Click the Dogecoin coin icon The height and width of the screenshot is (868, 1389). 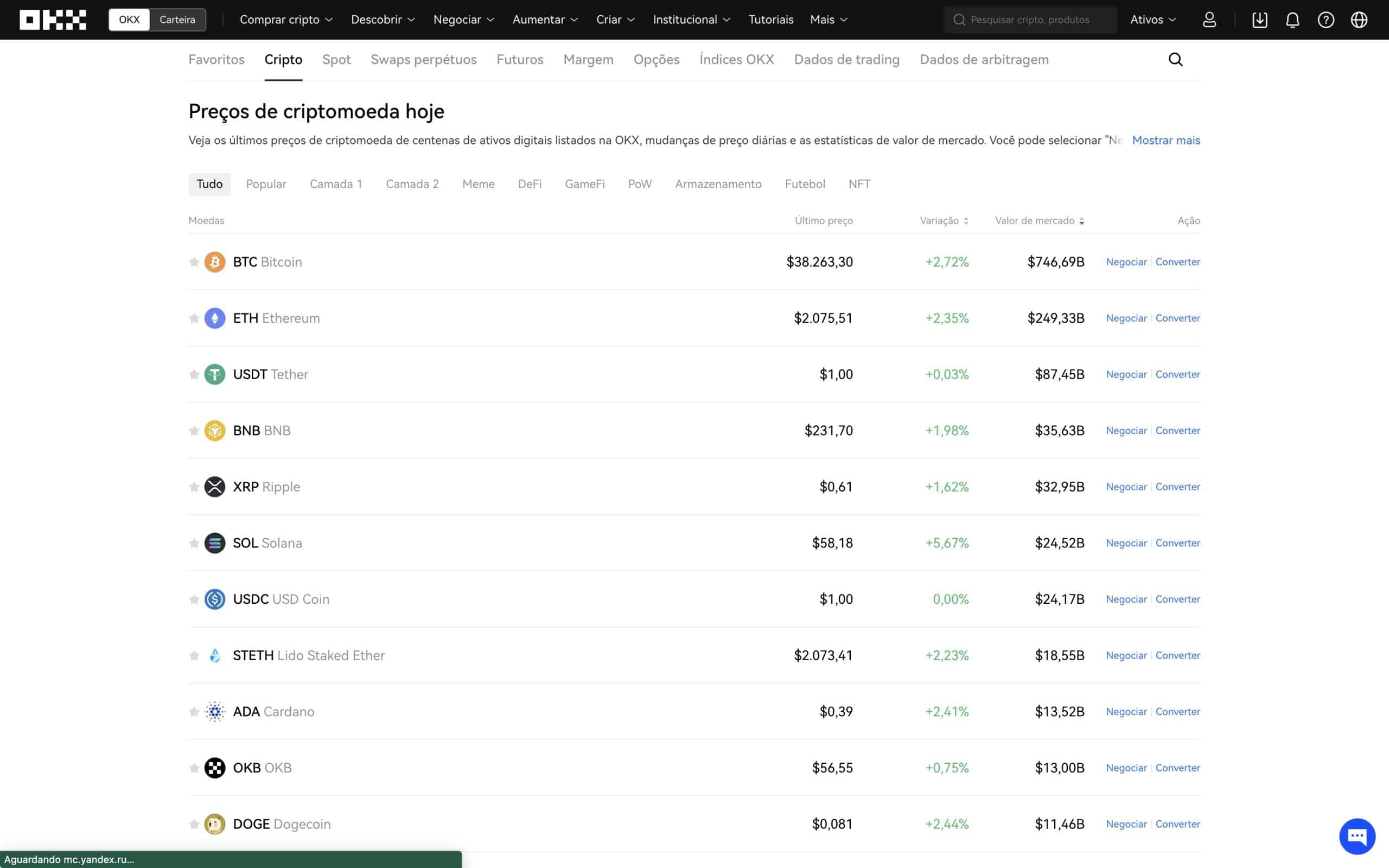coord(215,825)
